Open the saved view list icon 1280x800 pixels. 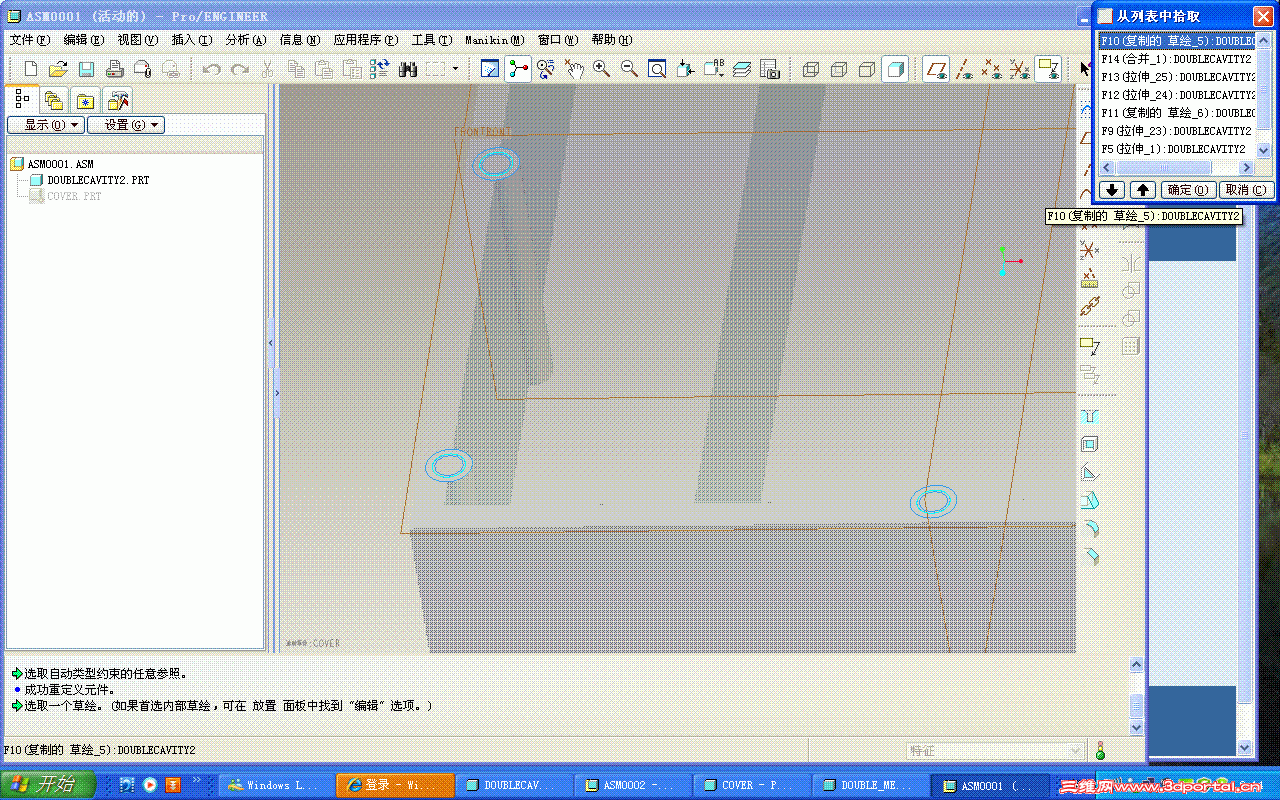(714, 69)
